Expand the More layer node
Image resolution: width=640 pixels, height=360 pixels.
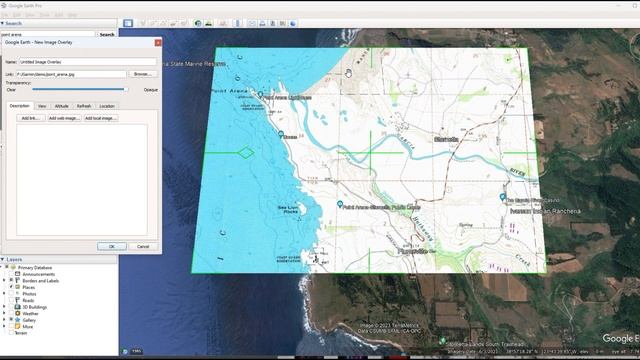point(4,327)
